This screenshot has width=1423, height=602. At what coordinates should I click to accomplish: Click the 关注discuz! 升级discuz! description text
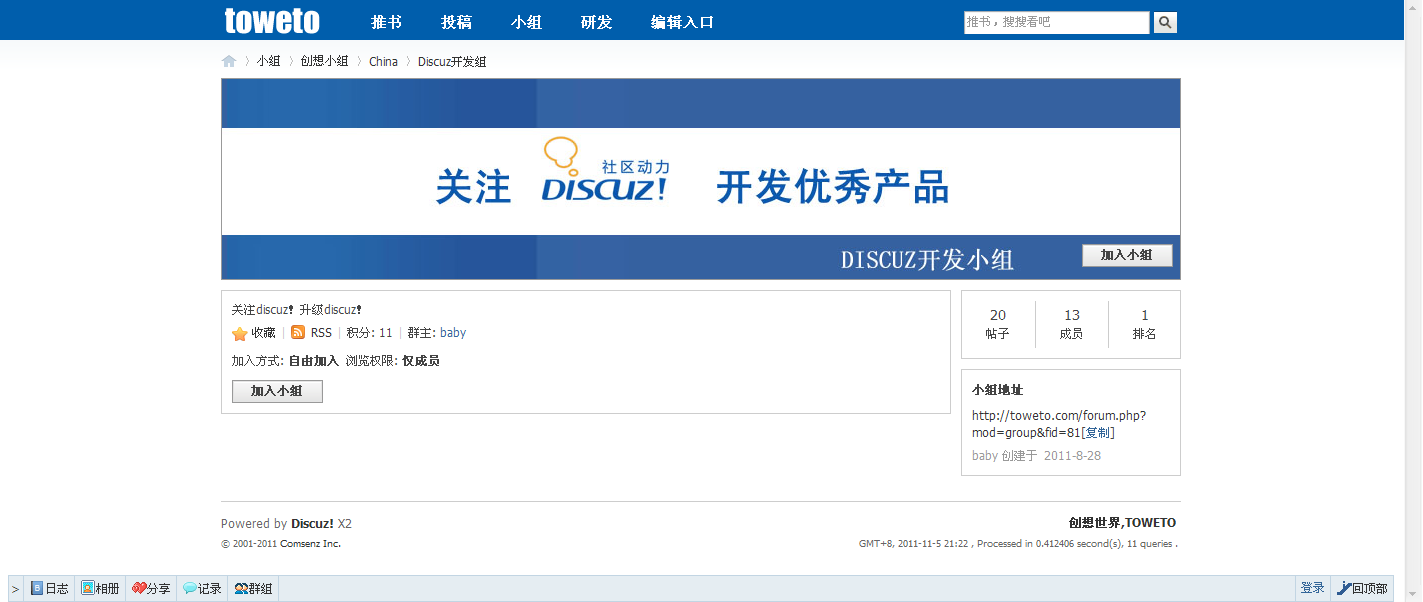click(296, 310)
